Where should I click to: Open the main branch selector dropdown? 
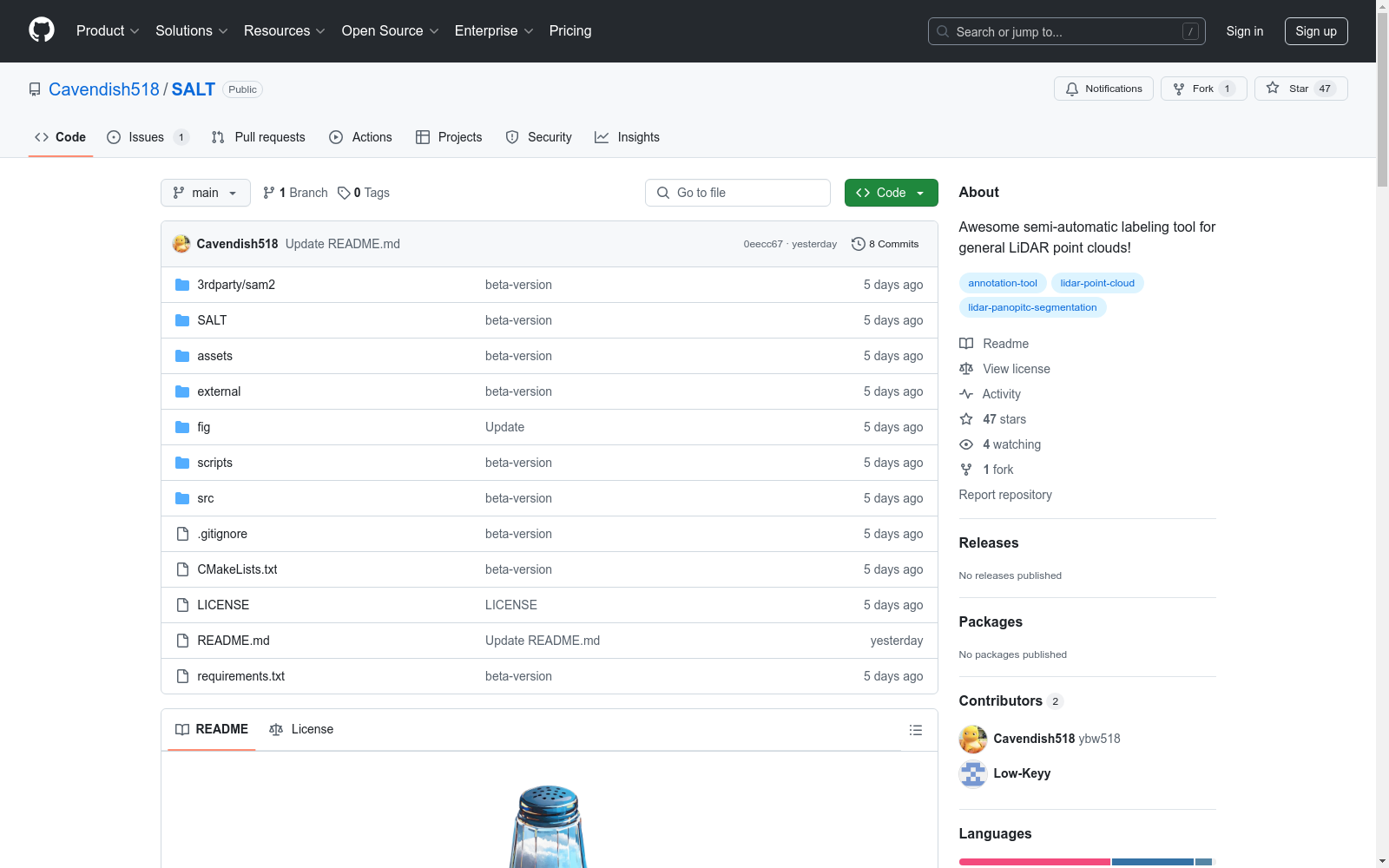point(206,193)
